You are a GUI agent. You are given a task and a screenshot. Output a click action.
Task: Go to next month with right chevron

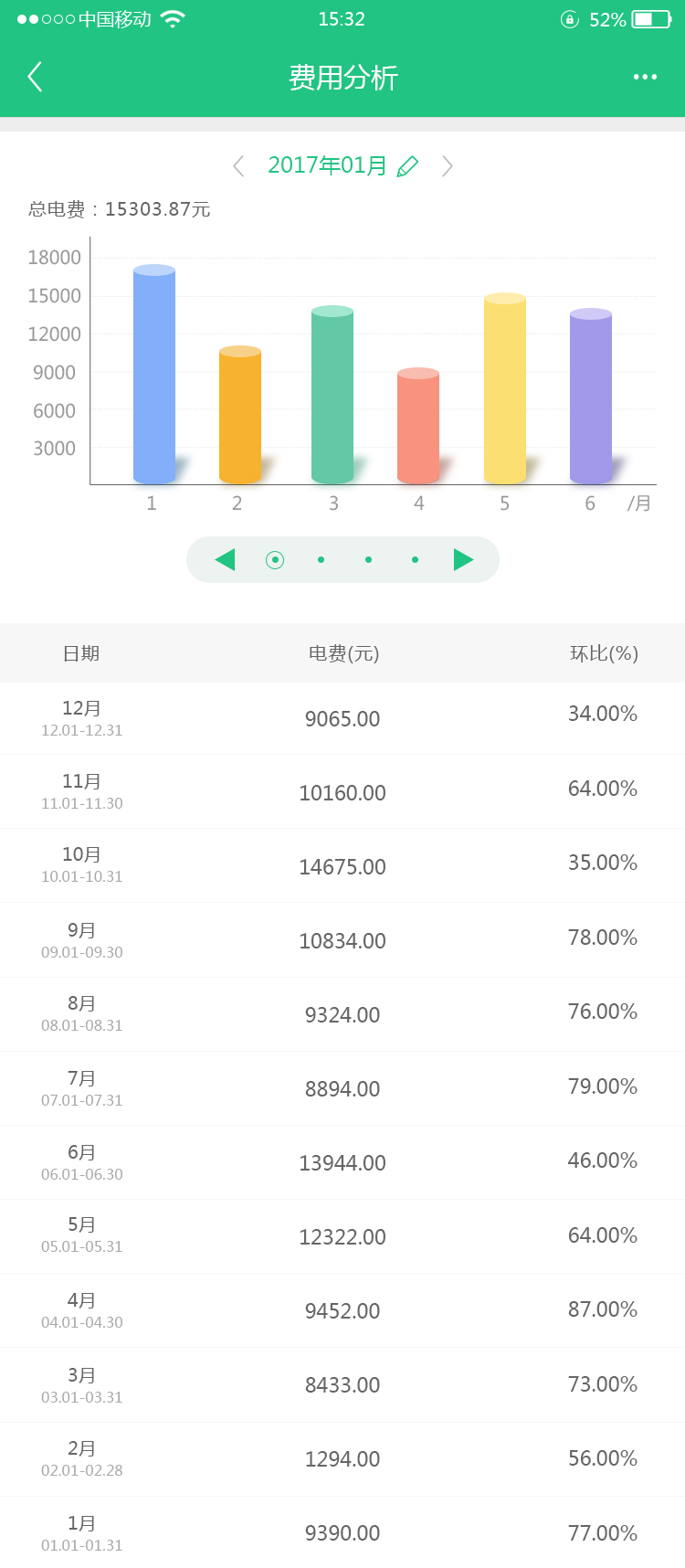coord(447,166)
